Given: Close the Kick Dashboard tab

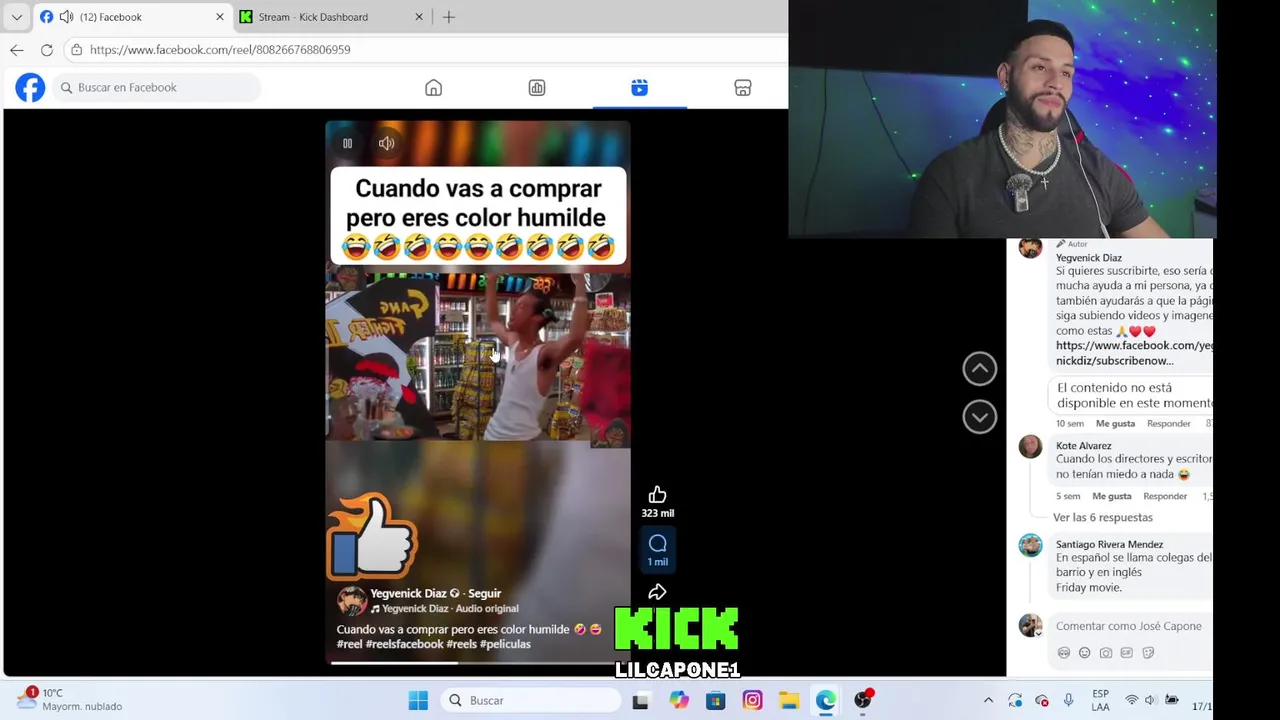Looking at the screenshot, I should 419,17.
